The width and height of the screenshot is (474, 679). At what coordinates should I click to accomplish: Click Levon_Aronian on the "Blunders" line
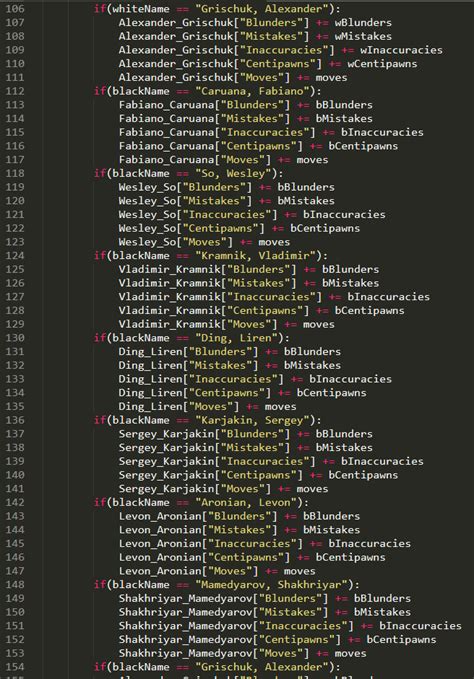[160, 516]
